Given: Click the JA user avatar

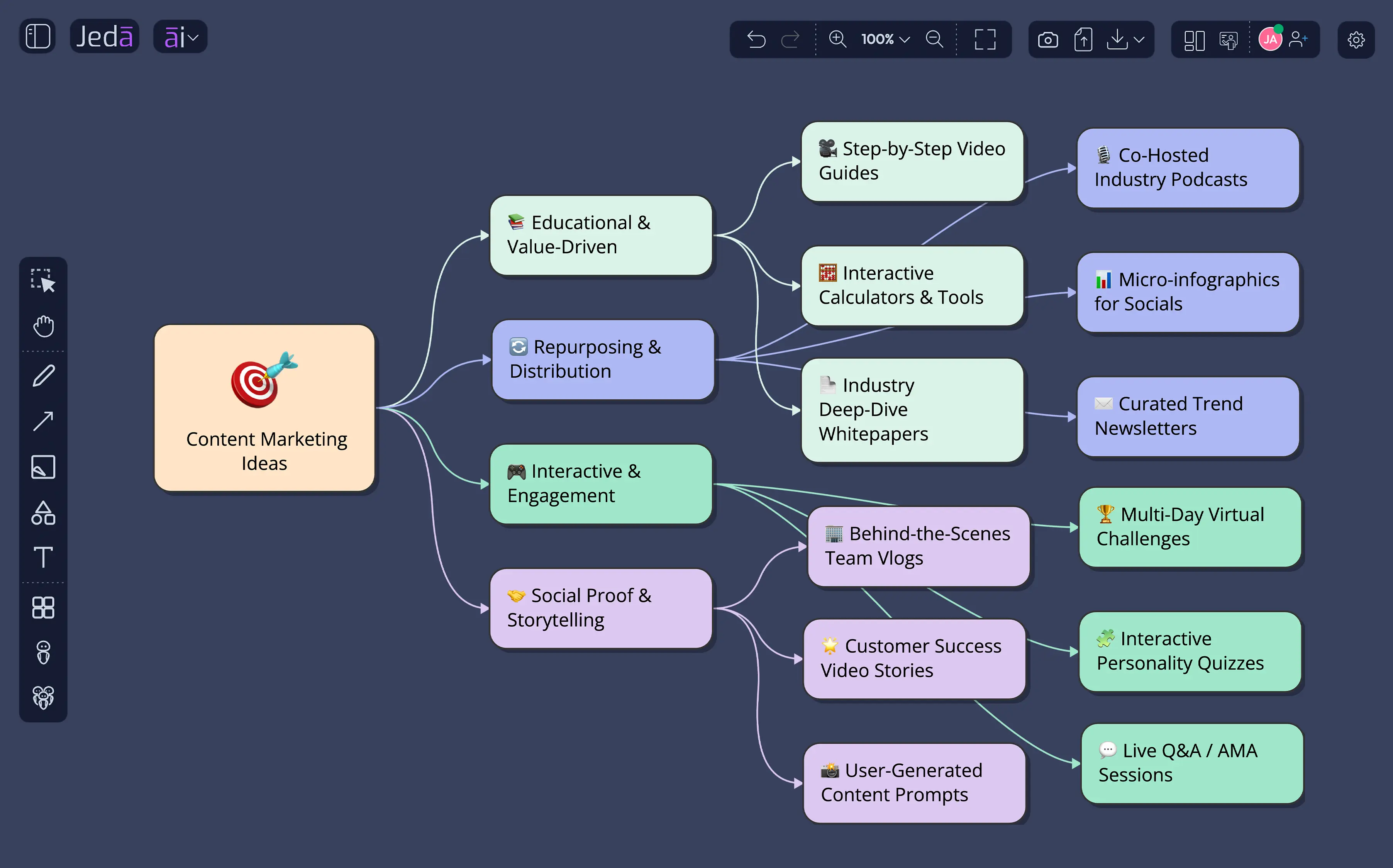Looking at the screenshot, I should pos(1270,39).
